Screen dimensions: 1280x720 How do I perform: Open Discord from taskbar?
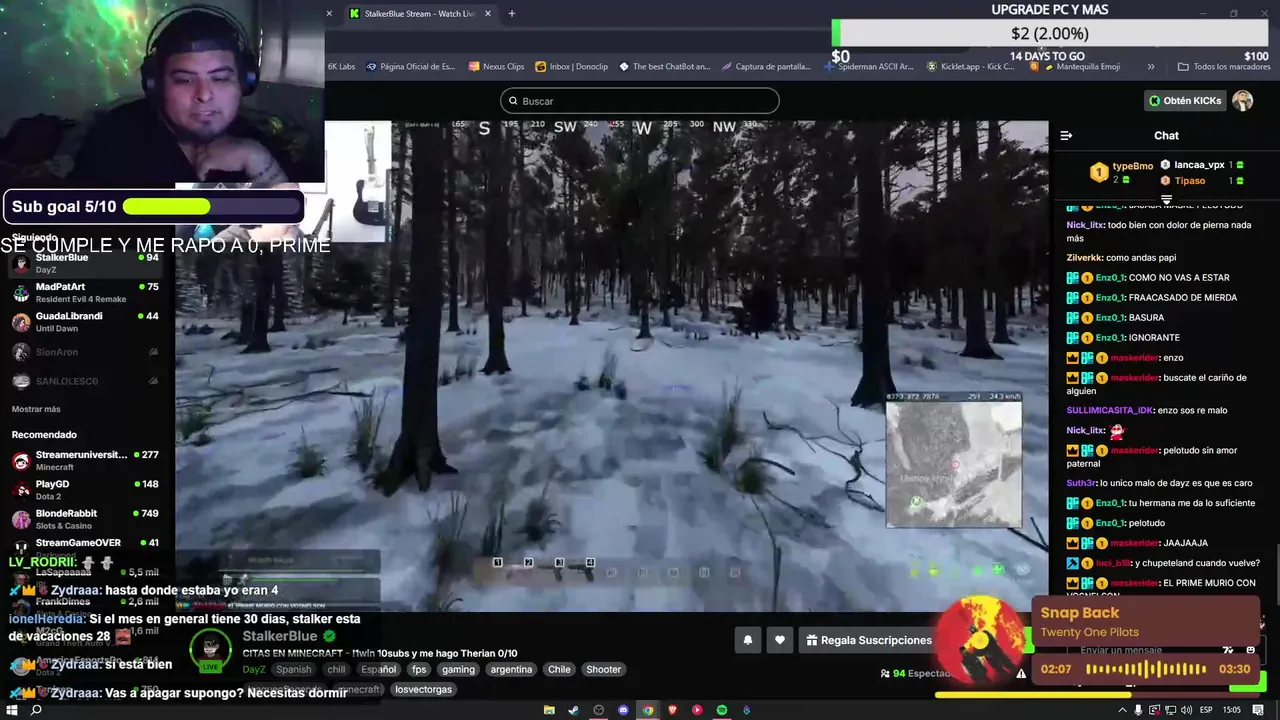(x=623, y=710)
